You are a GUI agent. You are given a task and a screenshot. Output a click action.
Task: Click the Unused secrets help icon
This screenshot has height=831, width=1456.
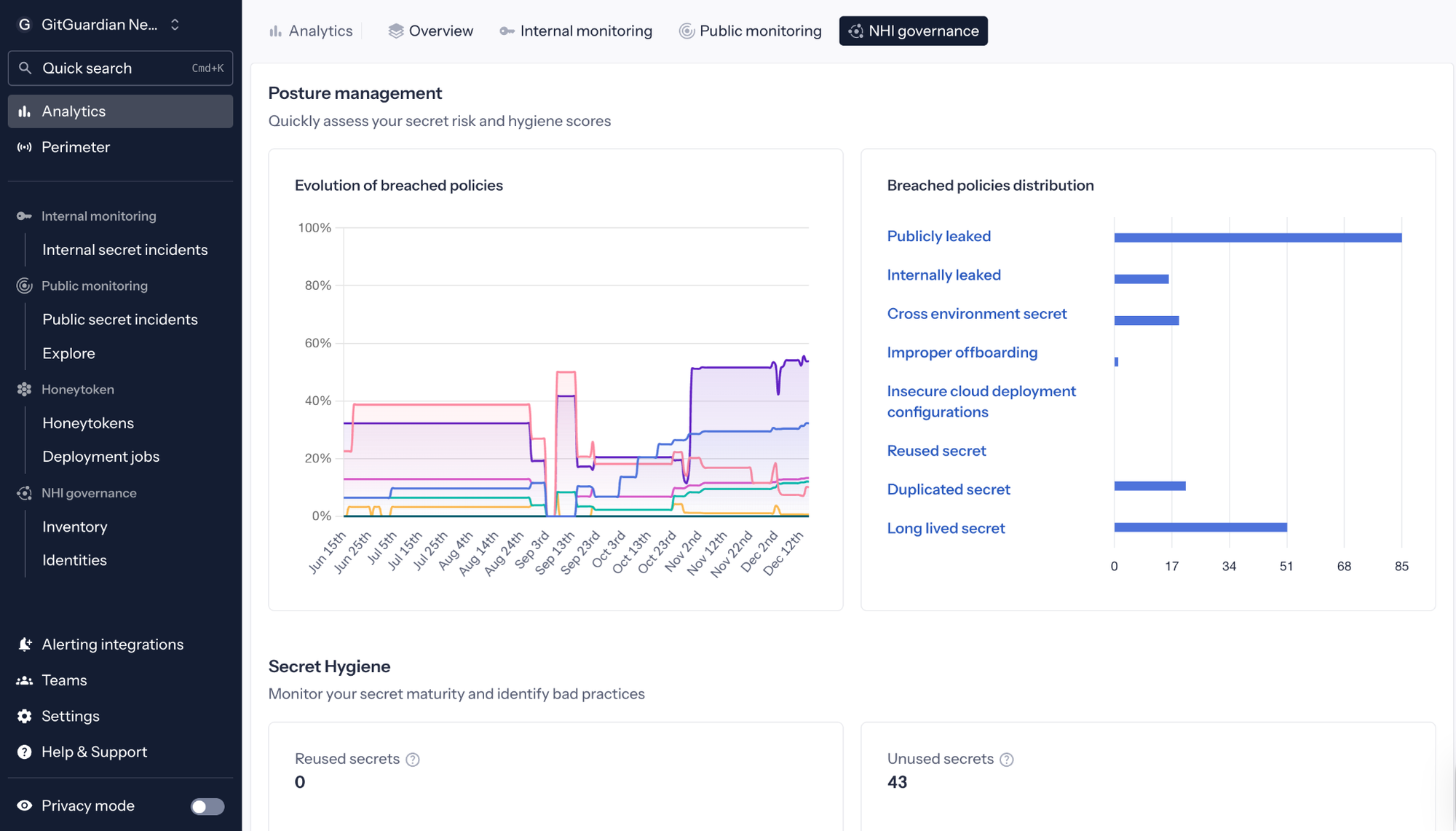(1007, 760)
